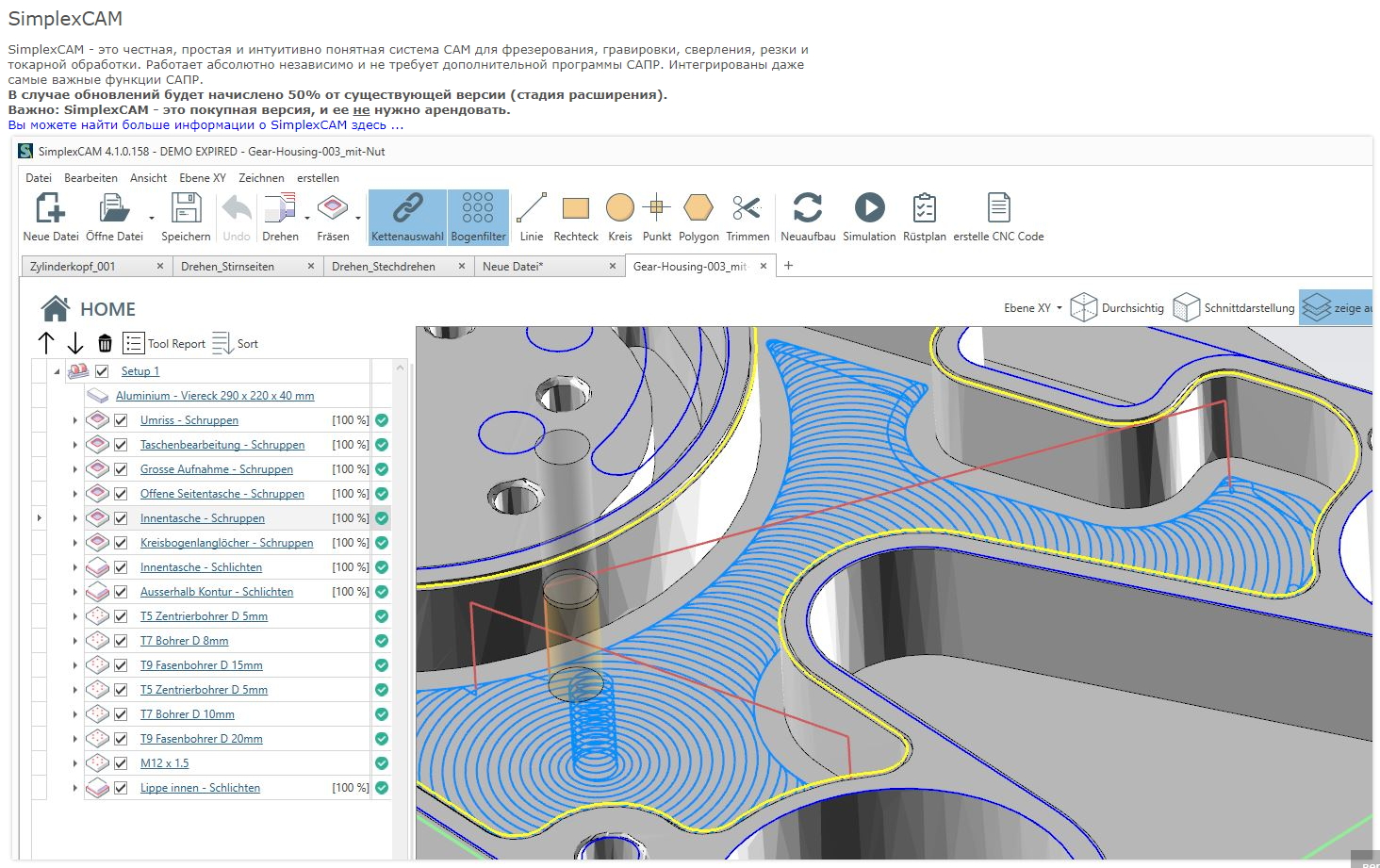Run Neuaufbau to rebuild toolpaths
1380x868 pixels.
pyautogui.click(x=808, y=217)
